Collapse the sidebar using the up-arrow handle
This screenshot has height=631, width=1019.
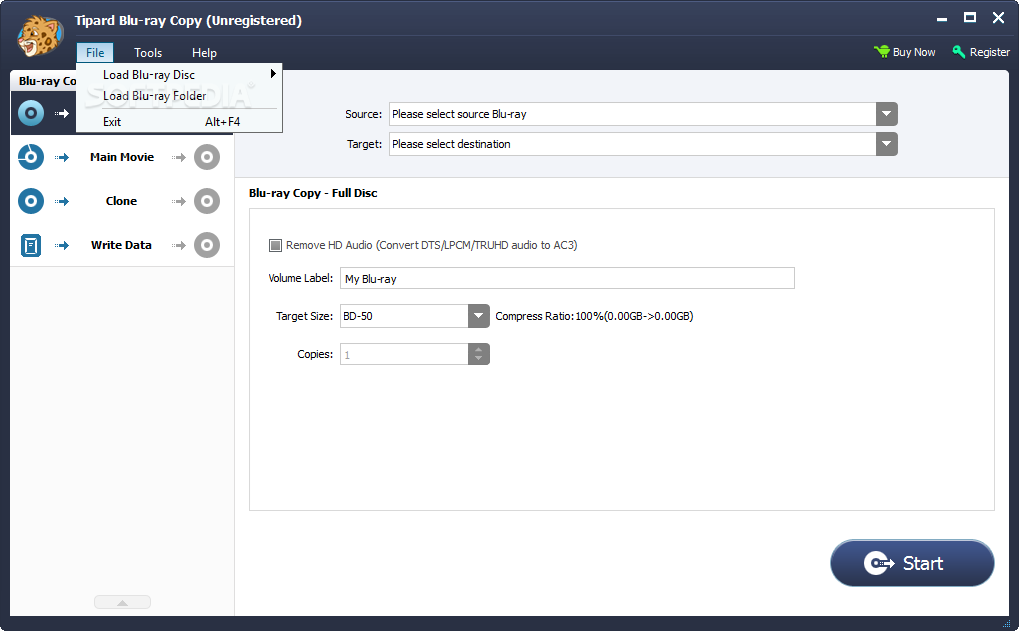coord(122,602)
